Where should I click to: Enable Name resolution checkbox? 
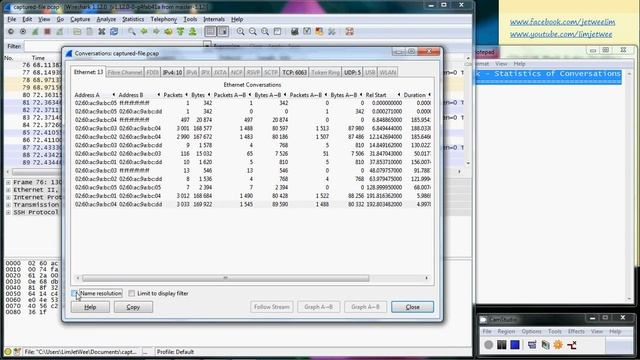pyautogui.click(x=74, y=293)
